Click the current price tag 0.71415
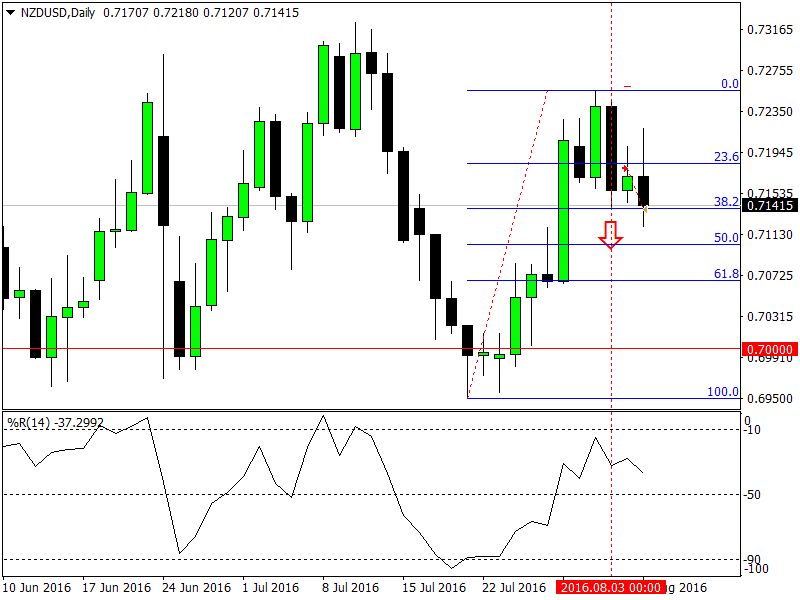The height and width of the screenshot is (600, 800). 770,206
